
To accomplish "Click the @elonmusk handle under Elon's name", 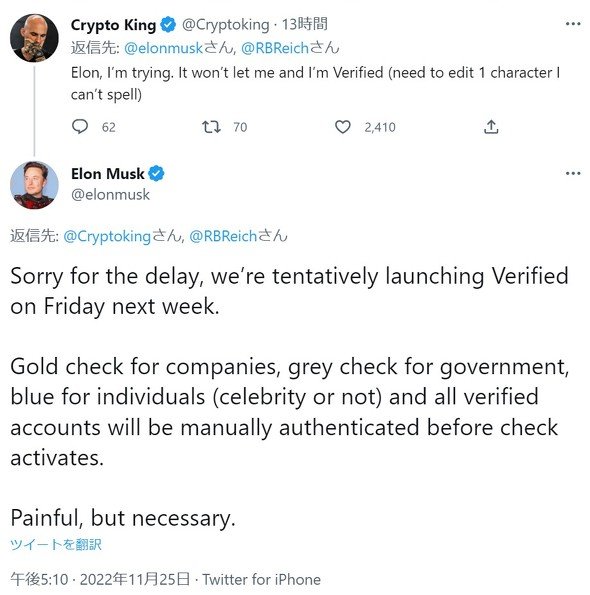I will tap(110, 195).
